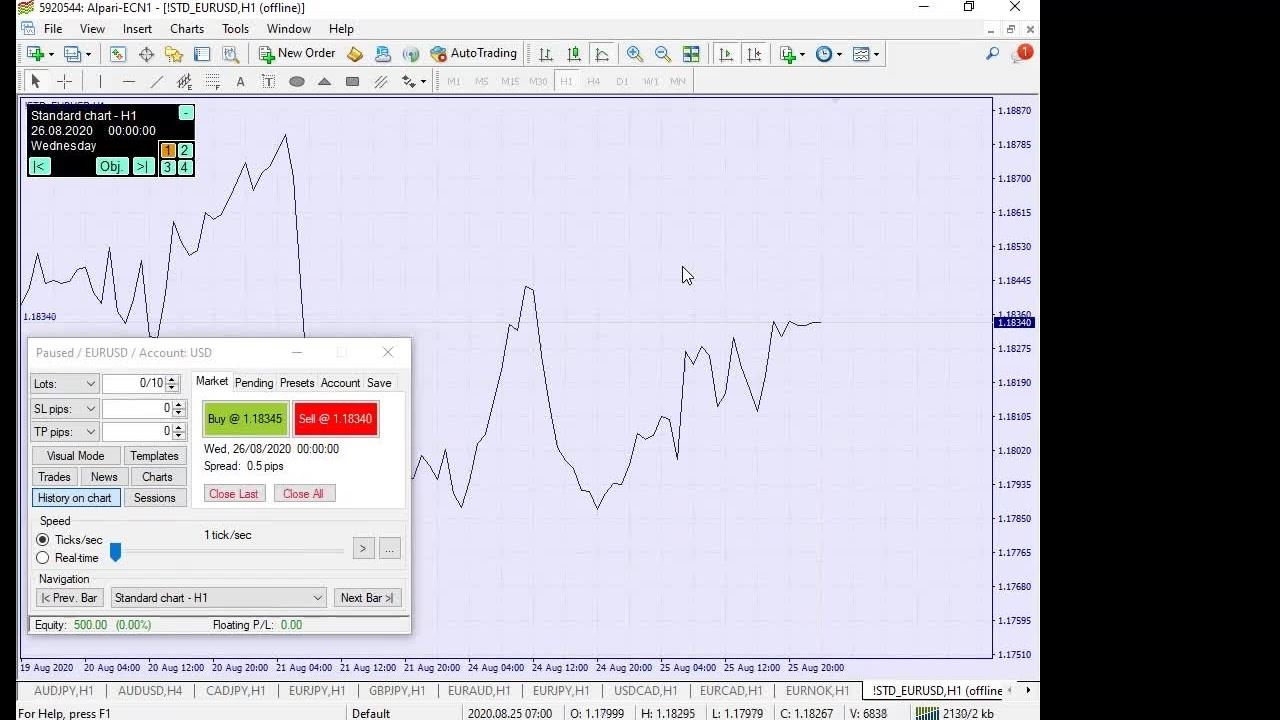Select the Ticks/sec radio button
Viewport: 1280px width, 720px height.
(x=43, y=540)
